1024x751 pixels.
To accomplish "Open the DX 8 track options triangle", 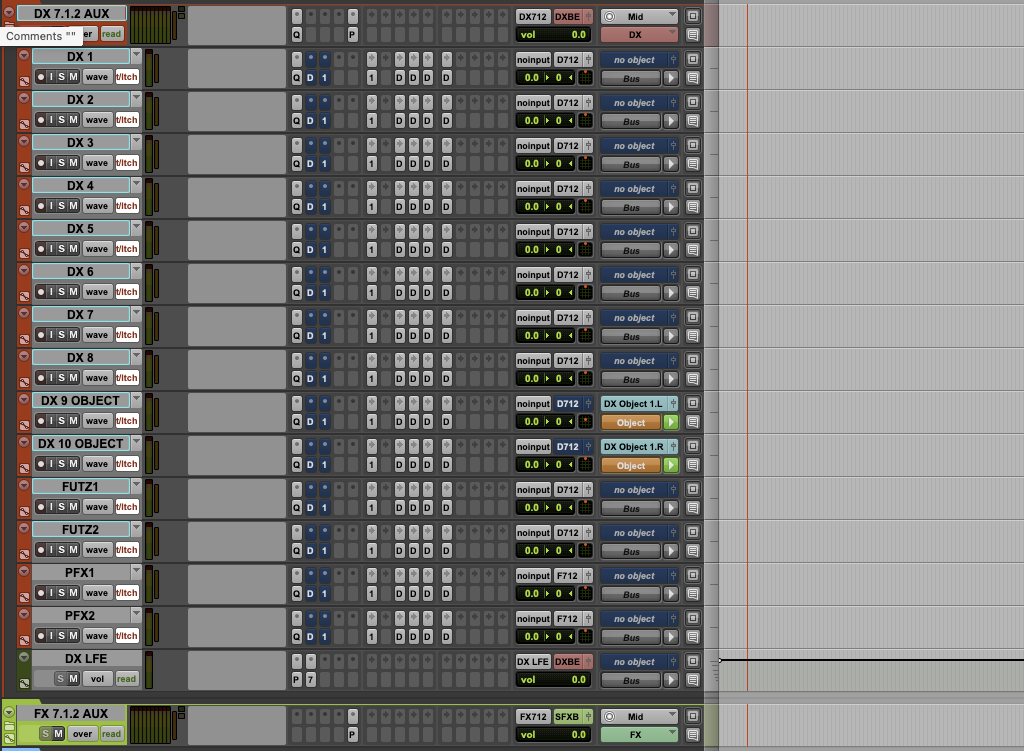I will [x=24, y=357].
